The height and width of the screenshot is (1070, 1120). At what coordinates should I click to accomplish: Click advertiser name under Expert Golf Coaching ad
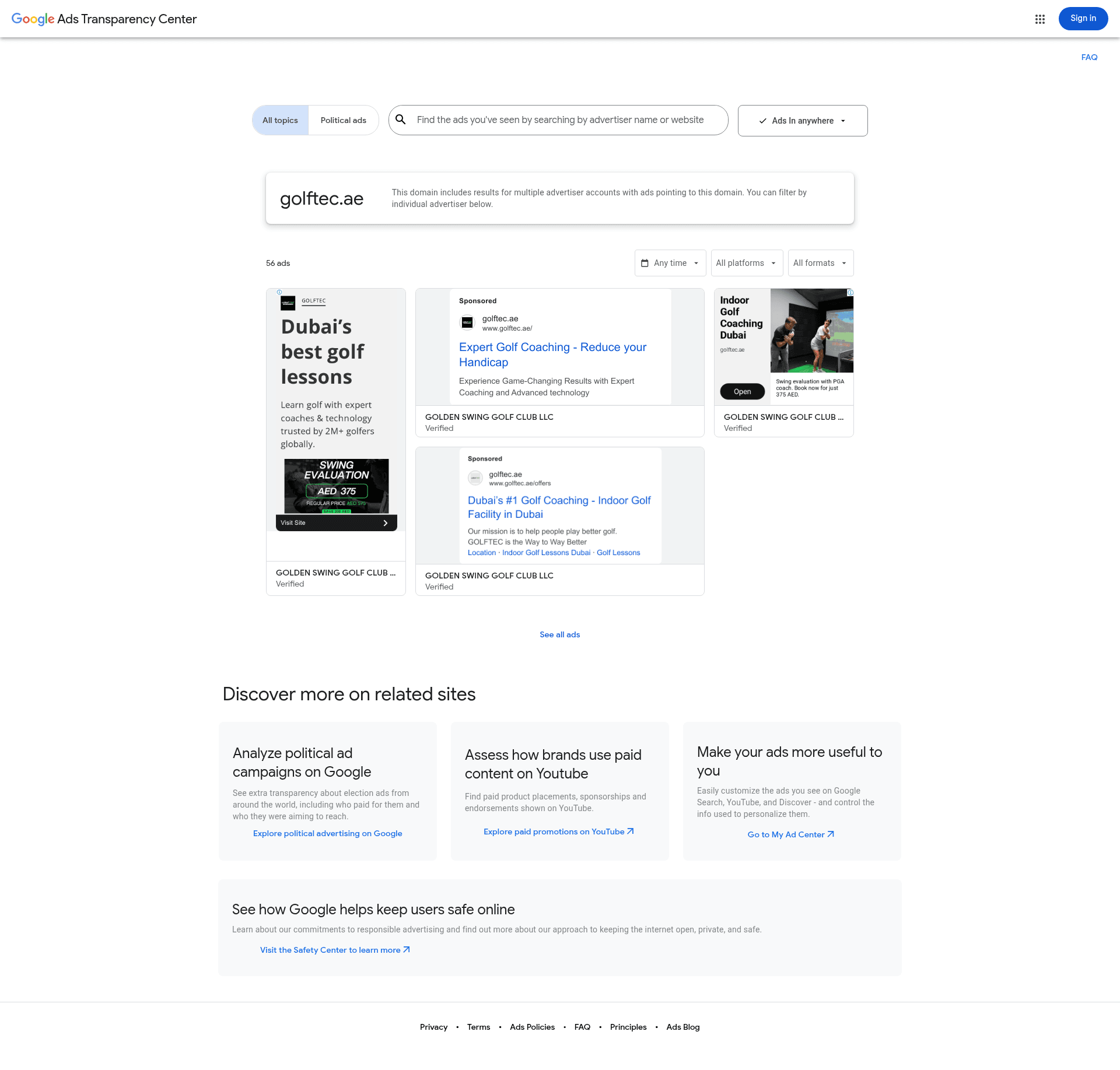coord(489,417)
